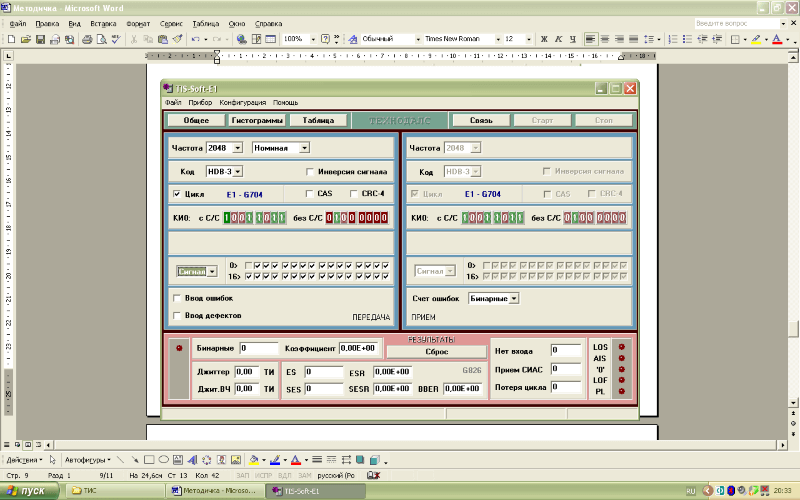Image resolution: width=800 pixels, height=500 pixels.
Task: Run the spelling and grammar check
Action: (116, 39)
